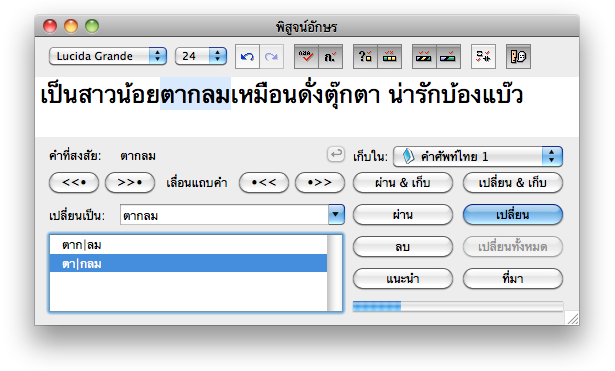
Task: Click the ลบ (delete) button
Action: pos(403,247)
